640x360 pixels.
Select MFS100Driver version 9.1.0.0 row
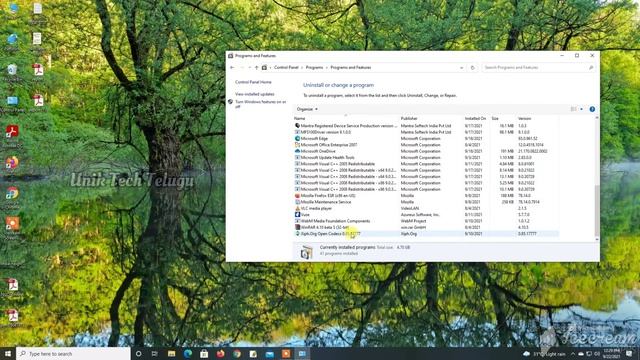pos(426,132)
